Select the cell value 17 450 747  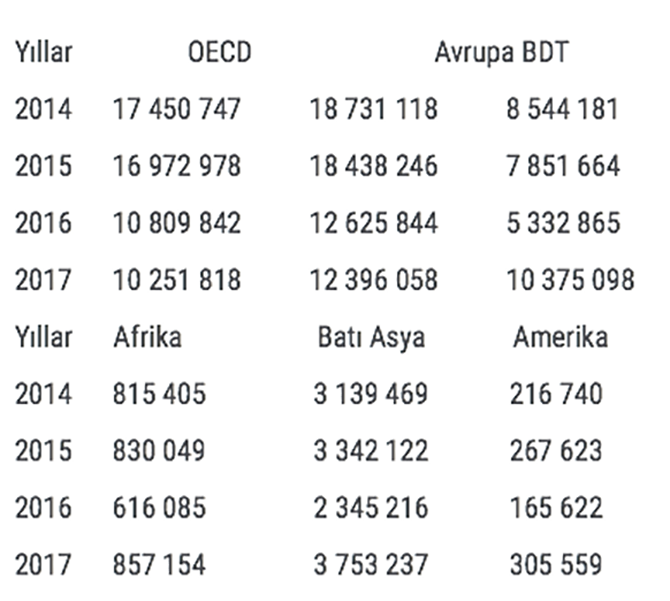pos(177,109)
